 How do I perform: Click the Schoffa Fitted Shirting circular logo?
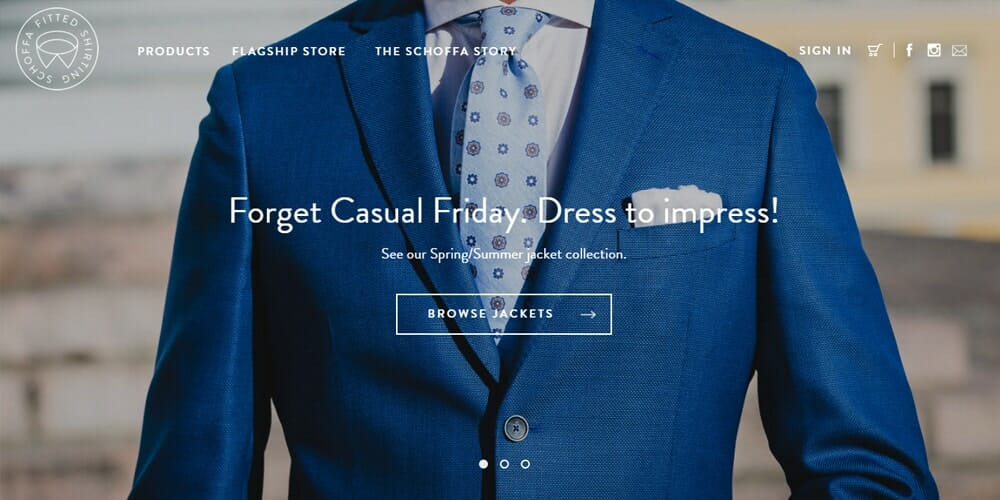[57, 49]
